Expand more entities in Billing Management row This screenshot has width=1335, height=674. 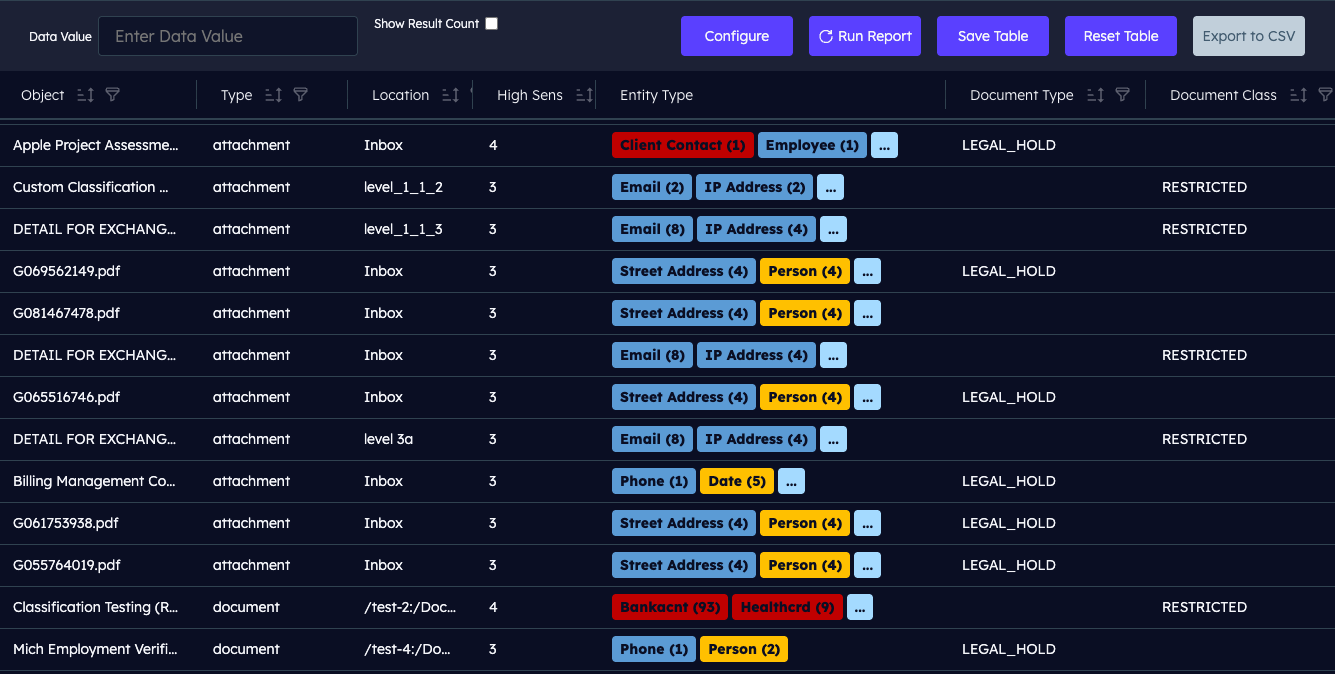coord(791,481)
